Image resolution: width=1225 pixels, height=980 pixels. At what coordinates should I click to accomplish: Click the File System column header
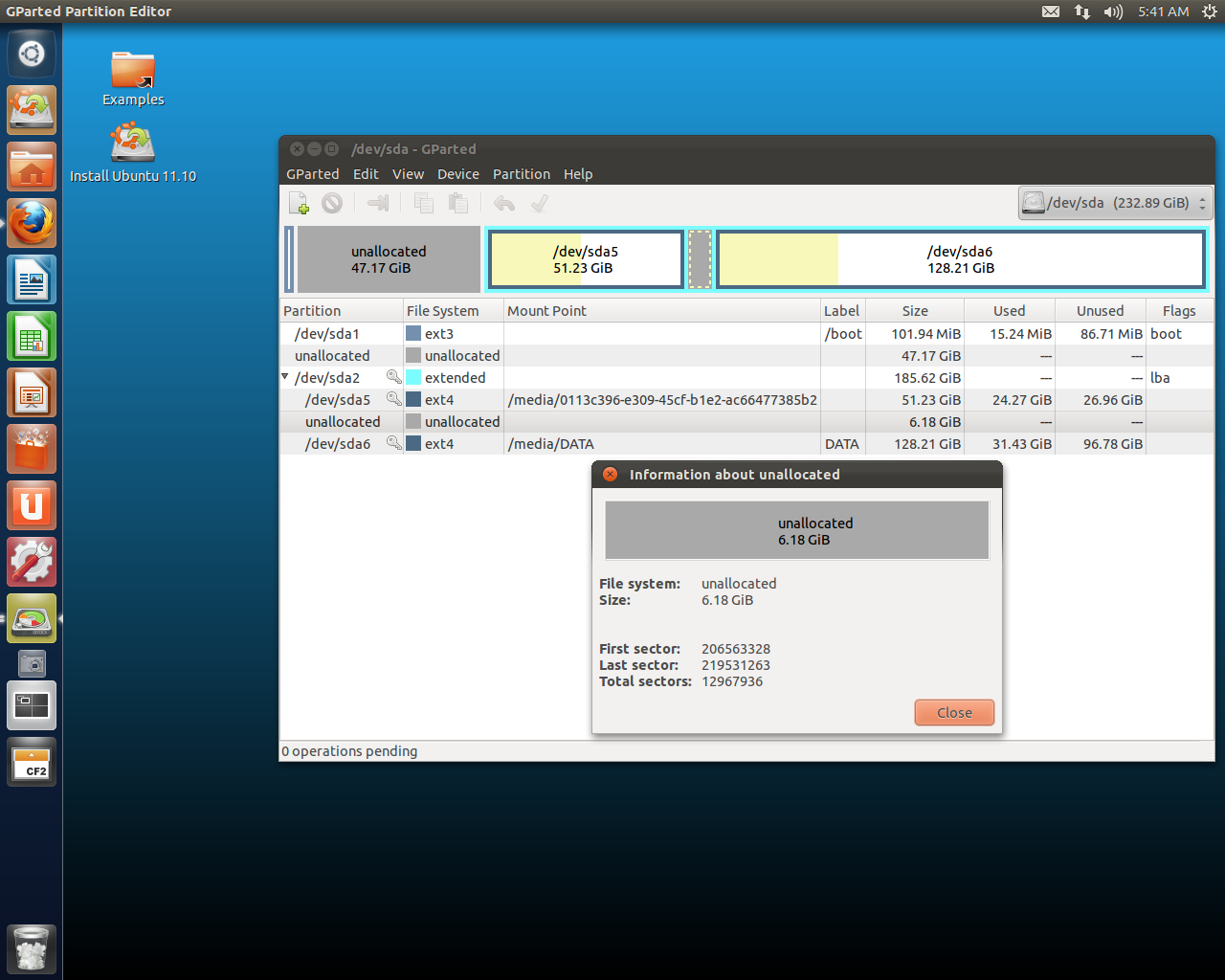tap(454, 311)
